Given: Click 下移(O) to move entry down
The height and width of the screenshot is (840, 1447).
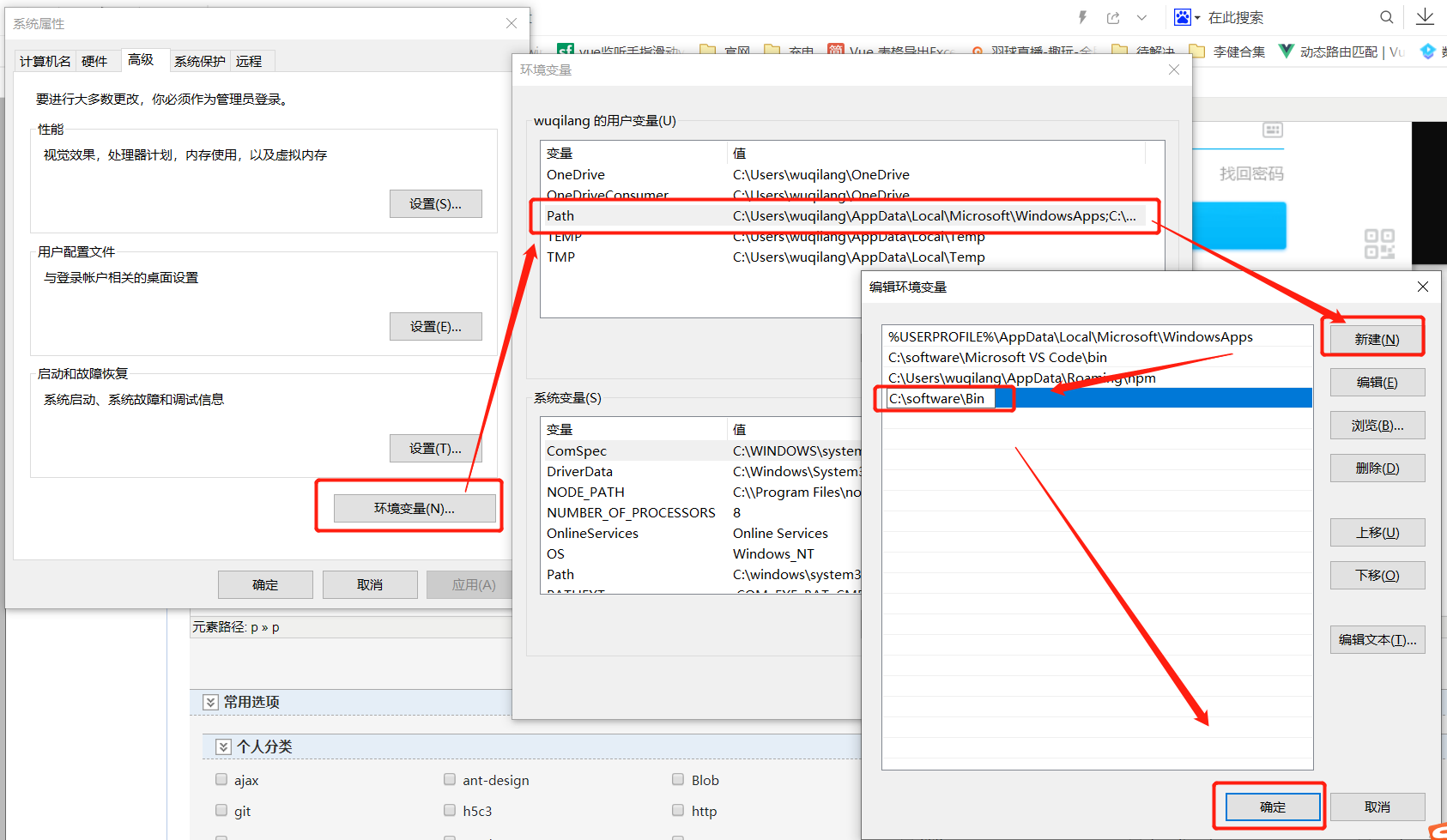Looking at the screenshot, I should coord(1377,575).
